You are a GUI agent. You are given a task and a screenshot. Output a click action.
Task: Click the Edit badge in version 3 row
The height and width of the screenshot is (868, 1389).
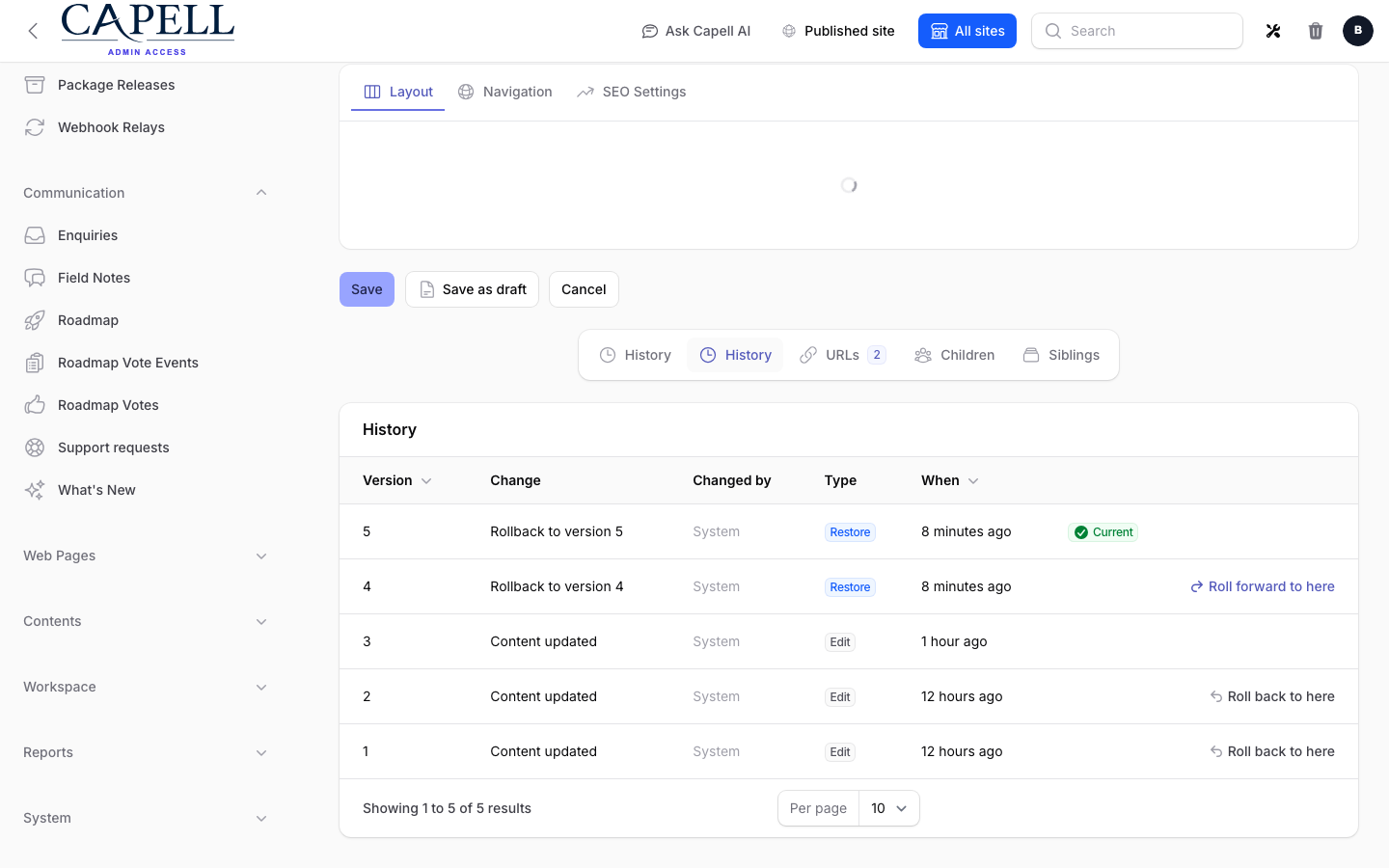(x=840, y=642)
